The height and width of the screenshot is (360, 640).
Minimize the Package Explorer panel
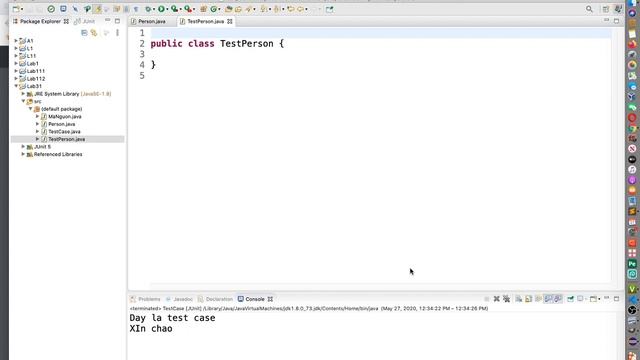click(107, 20)
